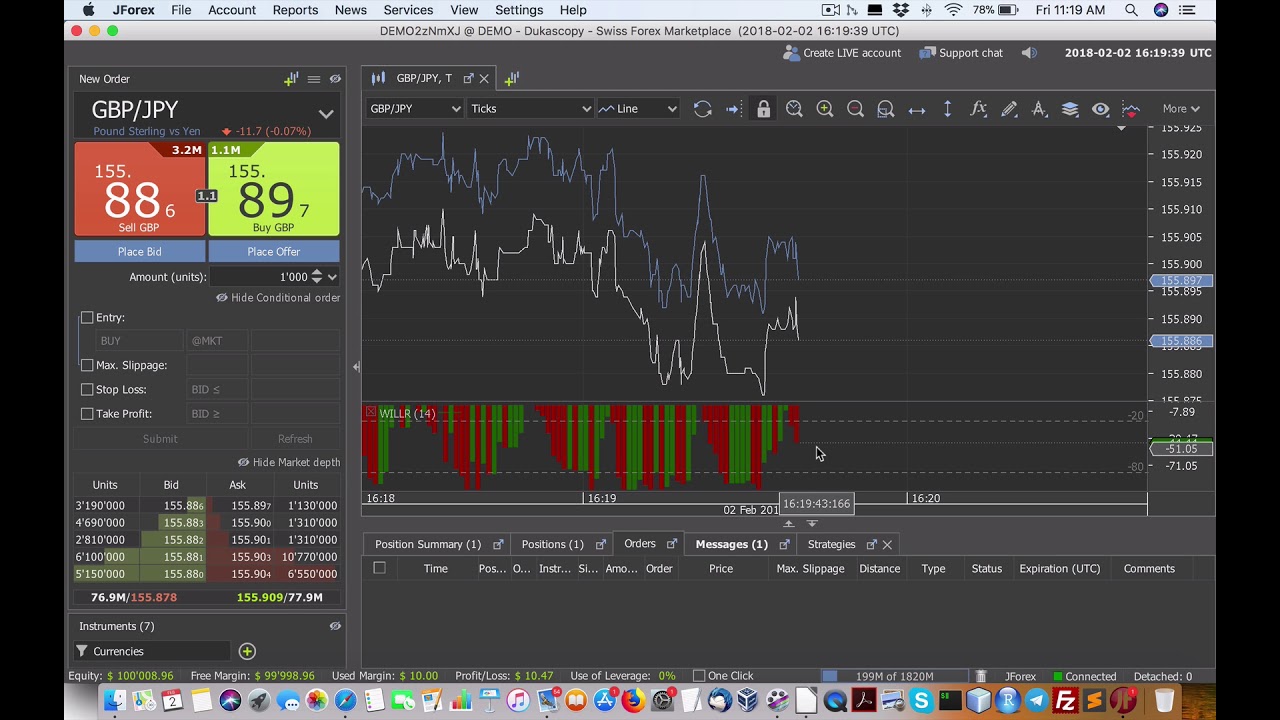This screenshot has height=720, width=1280.
Task: Detach the Messages tab
Action: pos(784,545)
